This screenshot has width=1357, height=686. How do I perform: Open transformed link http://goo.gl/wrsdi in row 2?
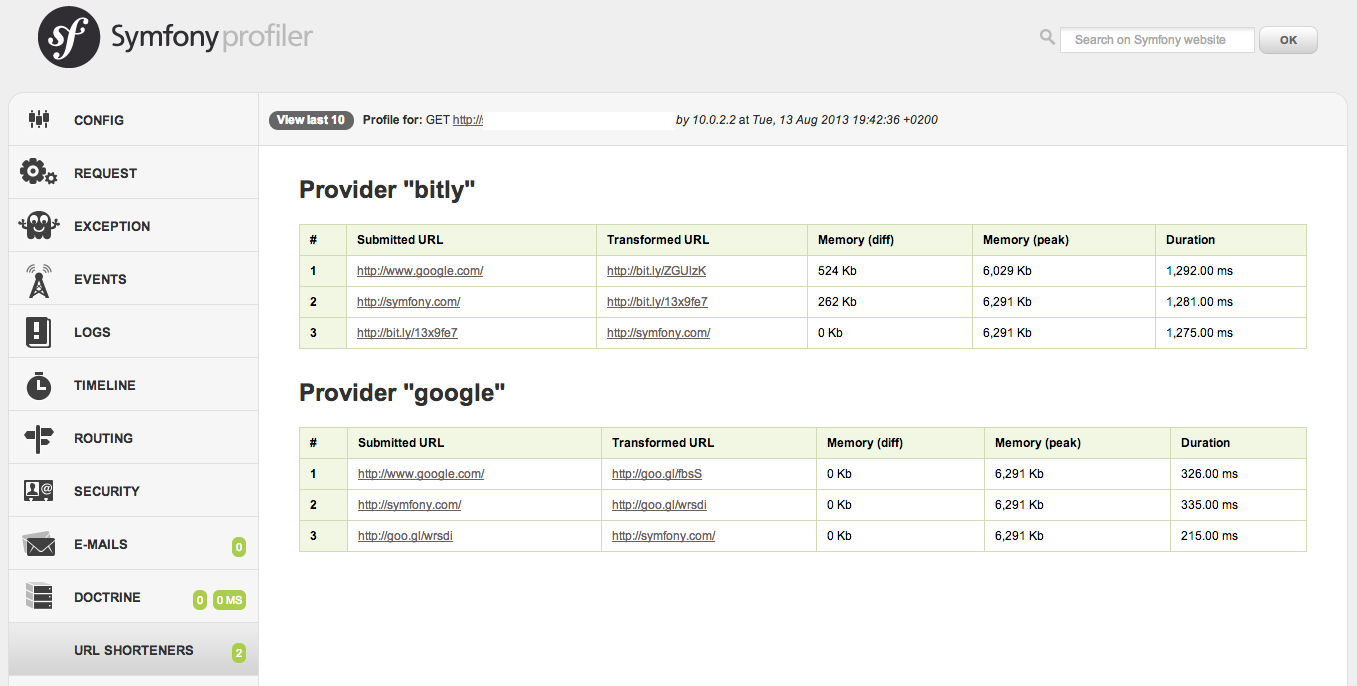point(659,505)
